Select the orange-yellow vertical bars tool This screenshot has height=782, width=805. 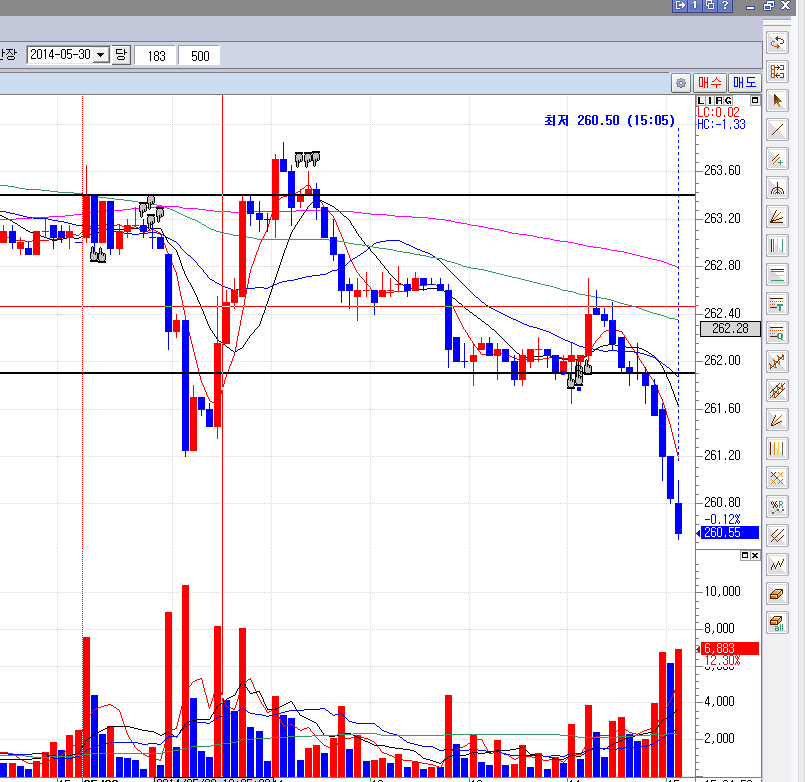pos(777,449)
